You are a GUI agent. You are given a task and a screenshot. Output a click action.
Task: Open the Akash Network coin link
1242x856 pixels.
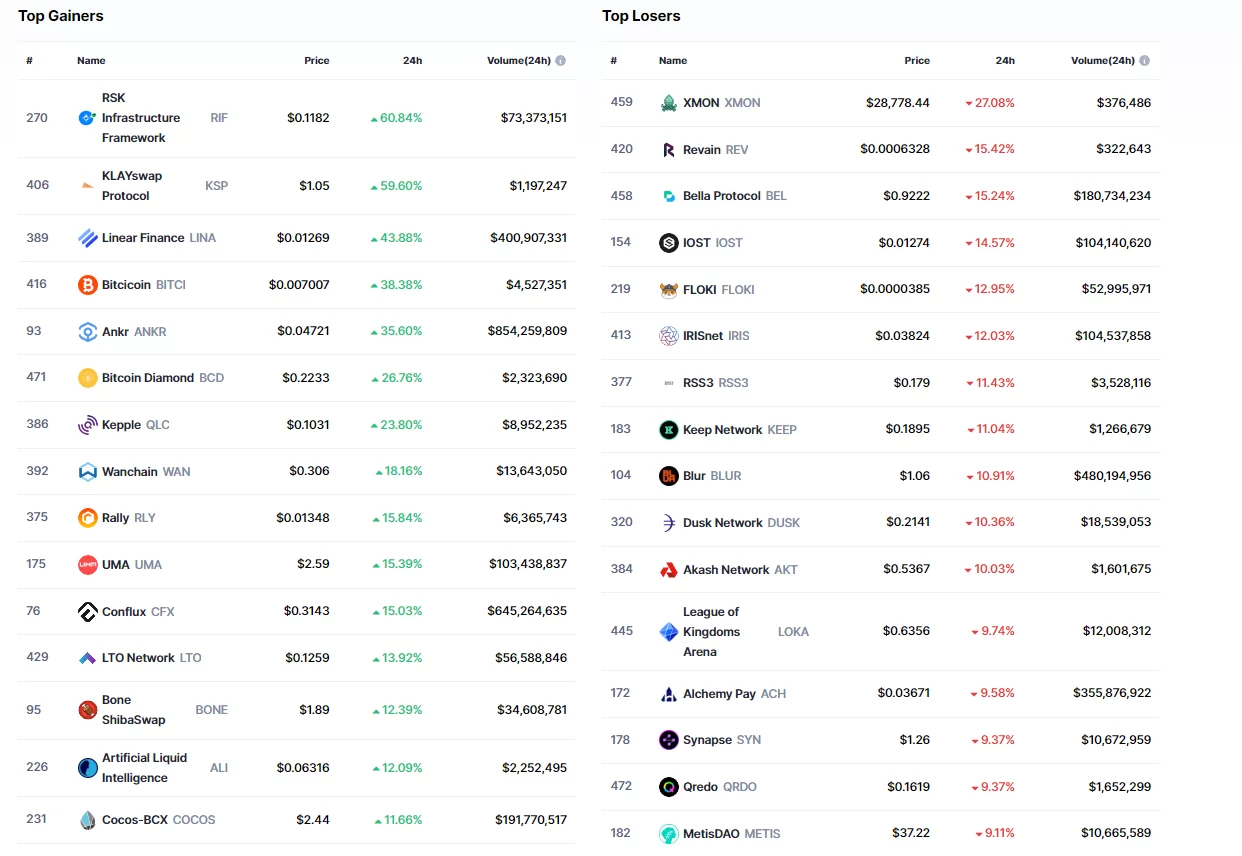[x=726, y=570]
